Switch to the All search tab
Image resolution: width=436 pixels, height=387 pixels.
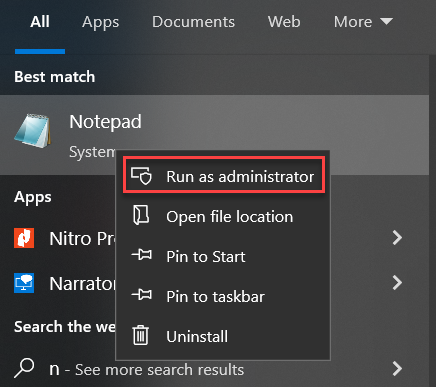click(x=40, y=22)
